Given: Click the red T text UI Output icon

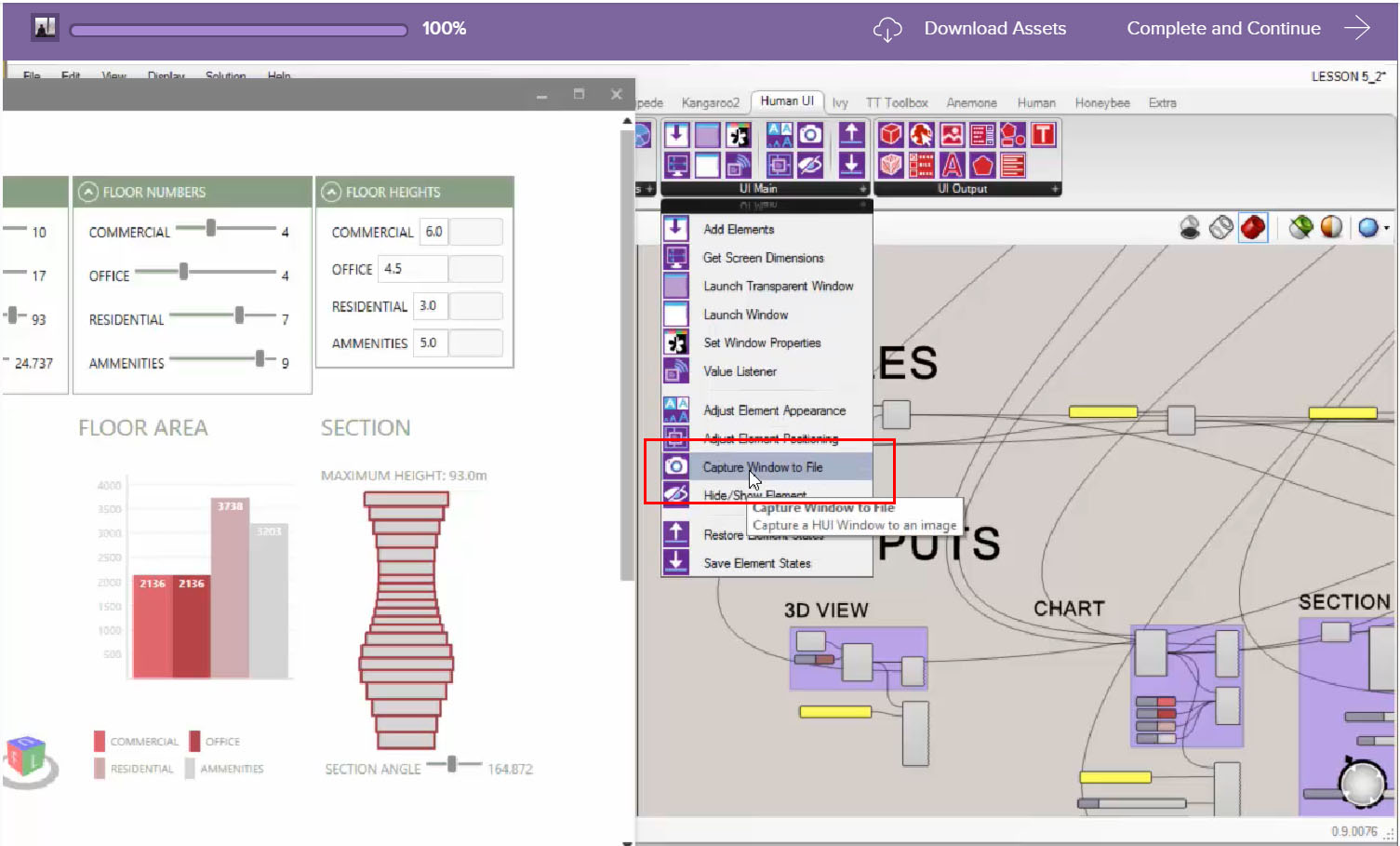Looking at the screenshot, I should (x=1044, y=135).
